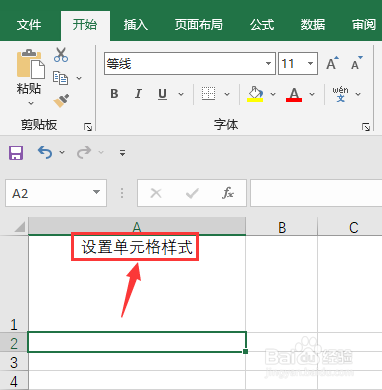The image size is (382, 390).
Task: Select column B header
Action: 282,227
